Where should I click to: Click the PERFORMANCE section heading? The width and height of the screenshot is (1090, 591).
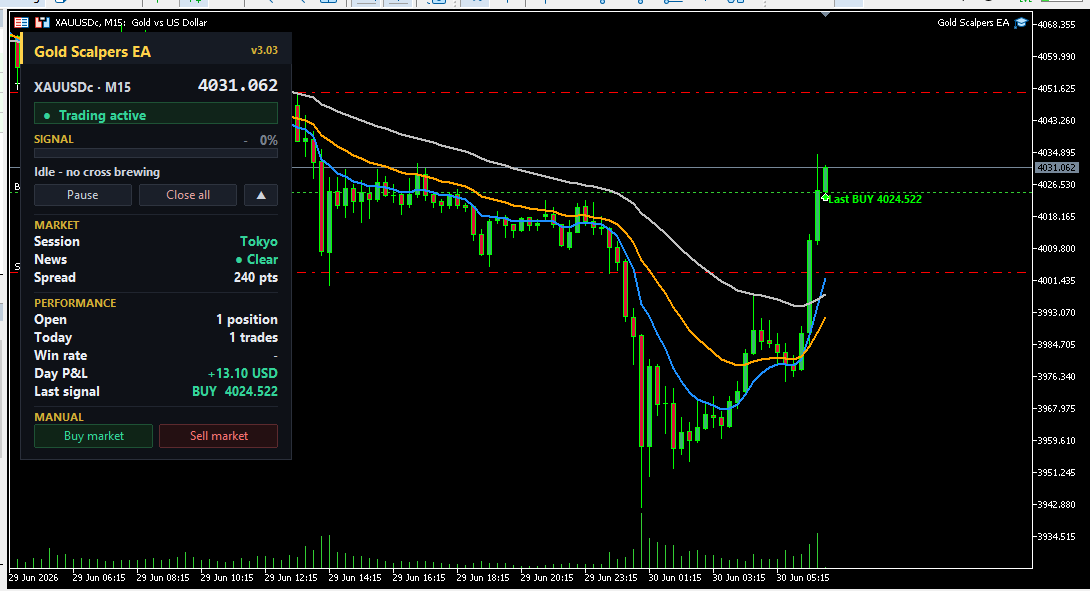[75, 303]
